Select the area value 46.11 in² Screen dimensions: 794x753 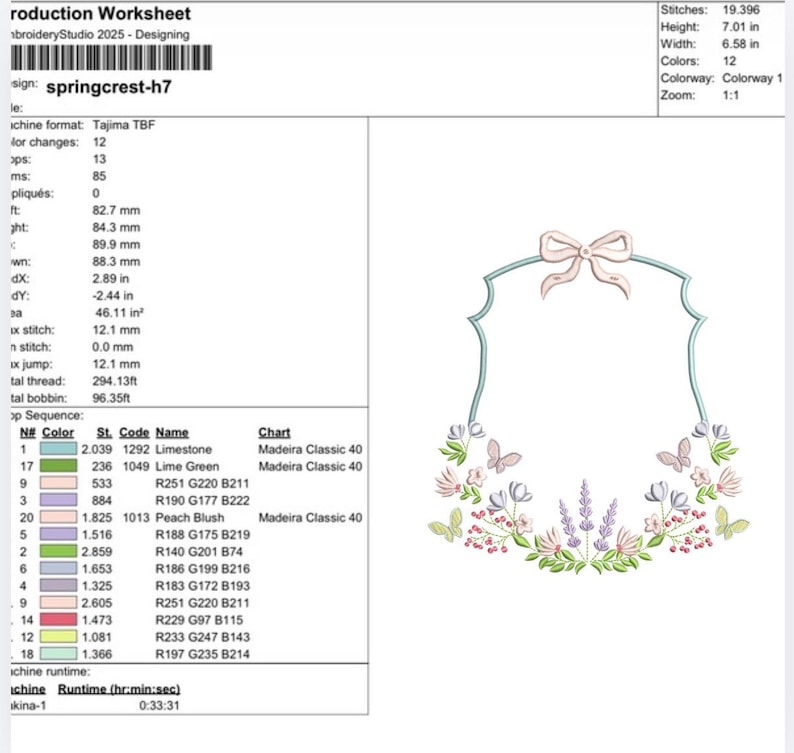119,312
